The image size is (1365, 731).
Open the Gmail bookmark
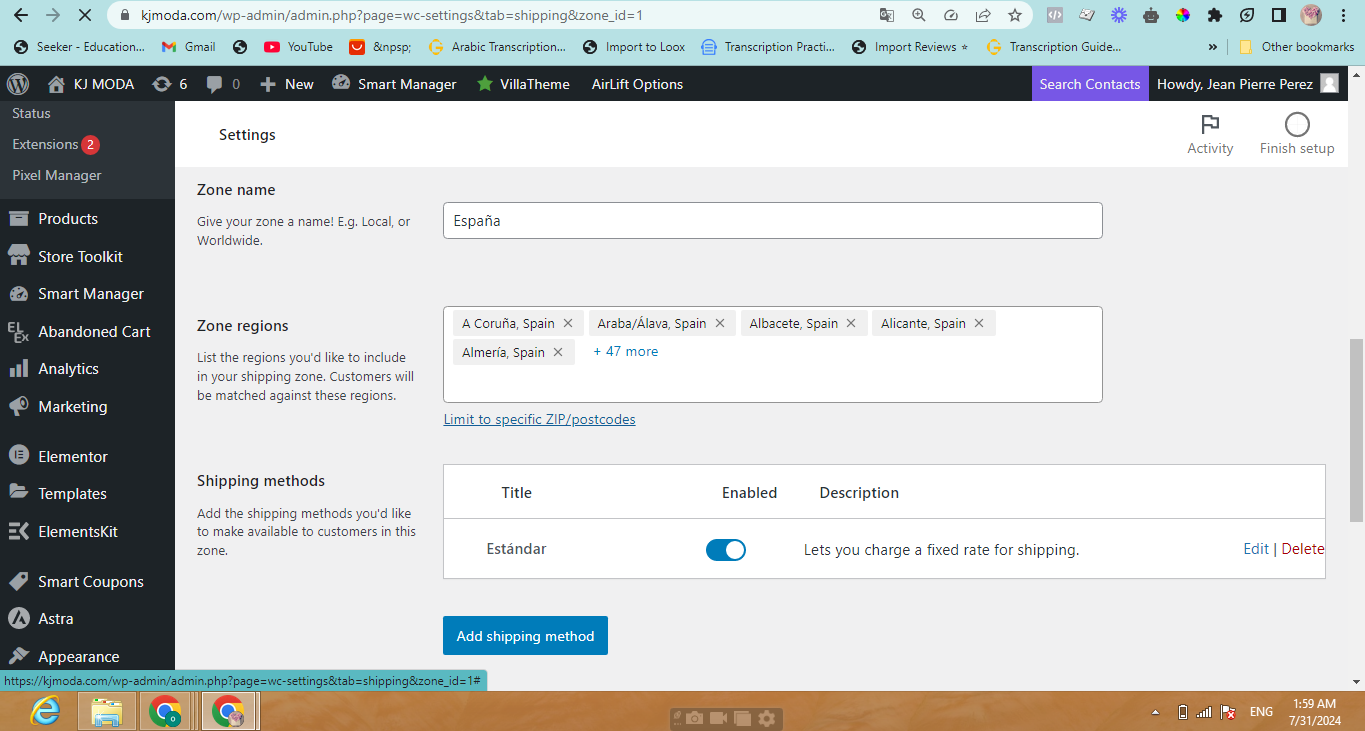188,47
